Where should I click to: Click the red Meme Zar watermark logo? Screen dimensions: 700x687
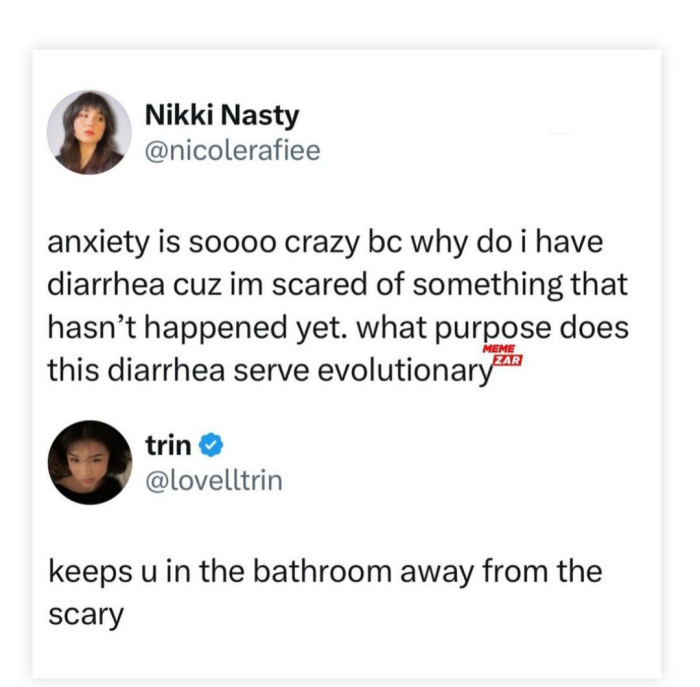click(502, 355)
